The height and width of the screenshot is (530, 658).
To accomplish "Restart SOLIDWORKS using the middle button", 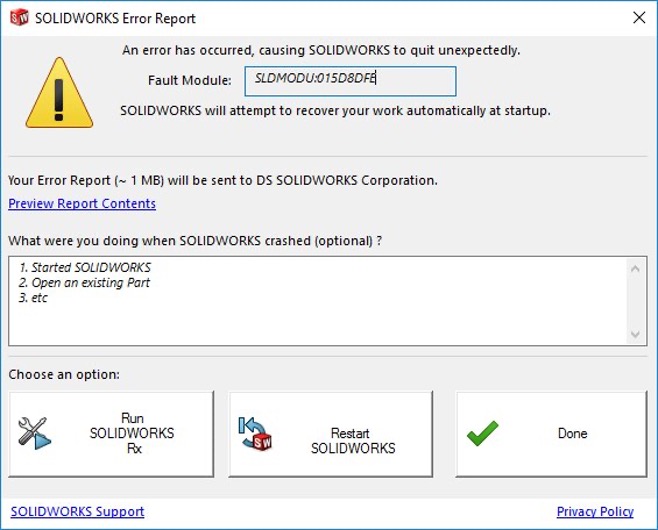I will [x=331, y=434].
